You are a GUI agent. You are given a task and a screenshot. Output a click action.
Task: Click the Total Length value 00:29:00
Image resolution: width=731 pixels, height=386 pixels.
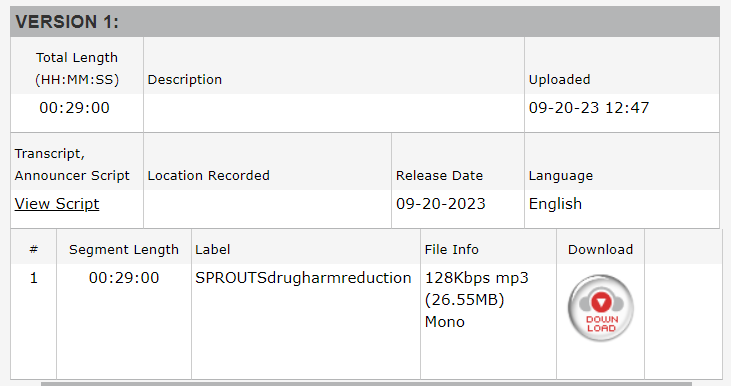[75, 108]
